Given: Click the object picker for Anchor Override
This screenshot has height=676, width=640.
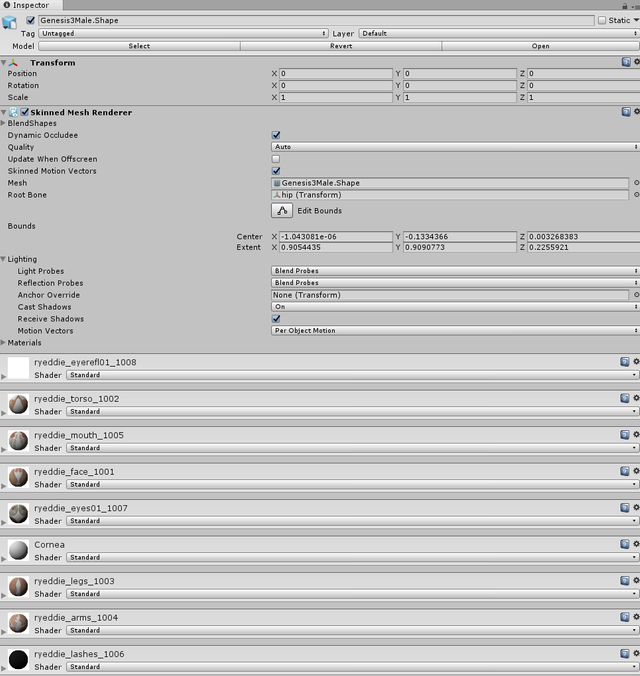Looking at the screenshot, I should (636, 295).
